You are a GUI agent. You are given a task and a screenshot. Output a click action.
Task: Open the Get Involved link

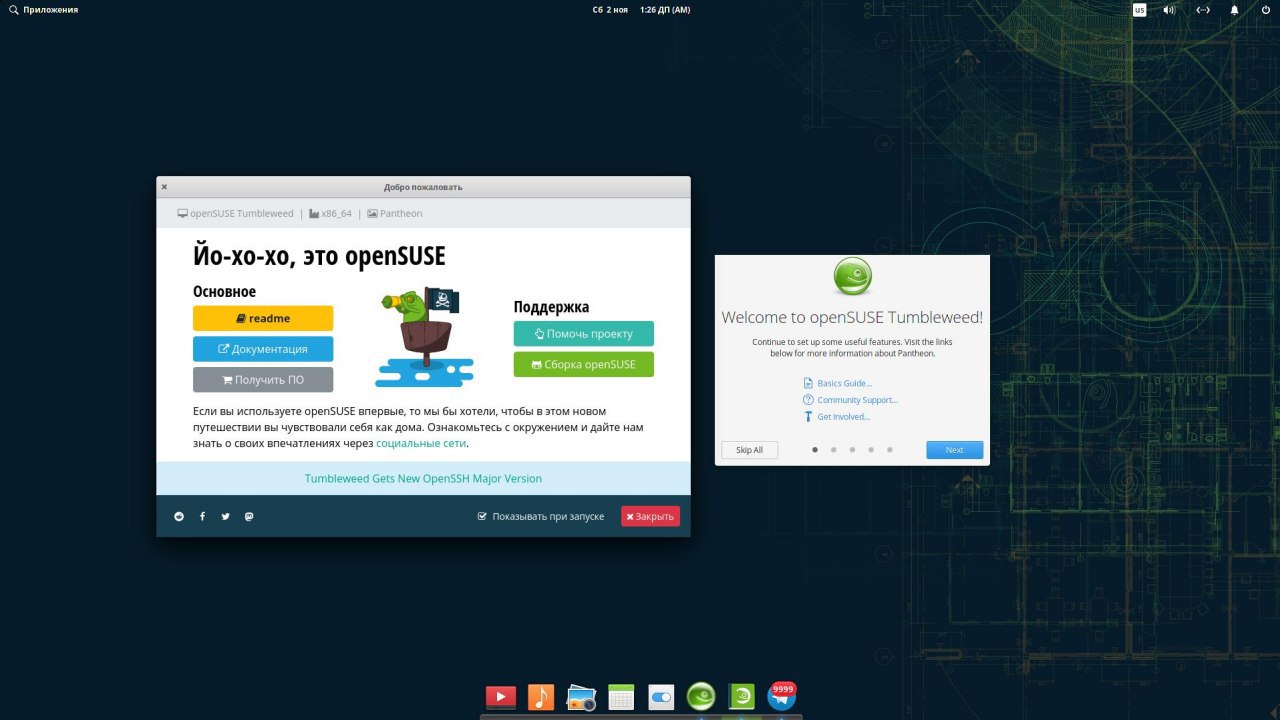coord(837,416)
